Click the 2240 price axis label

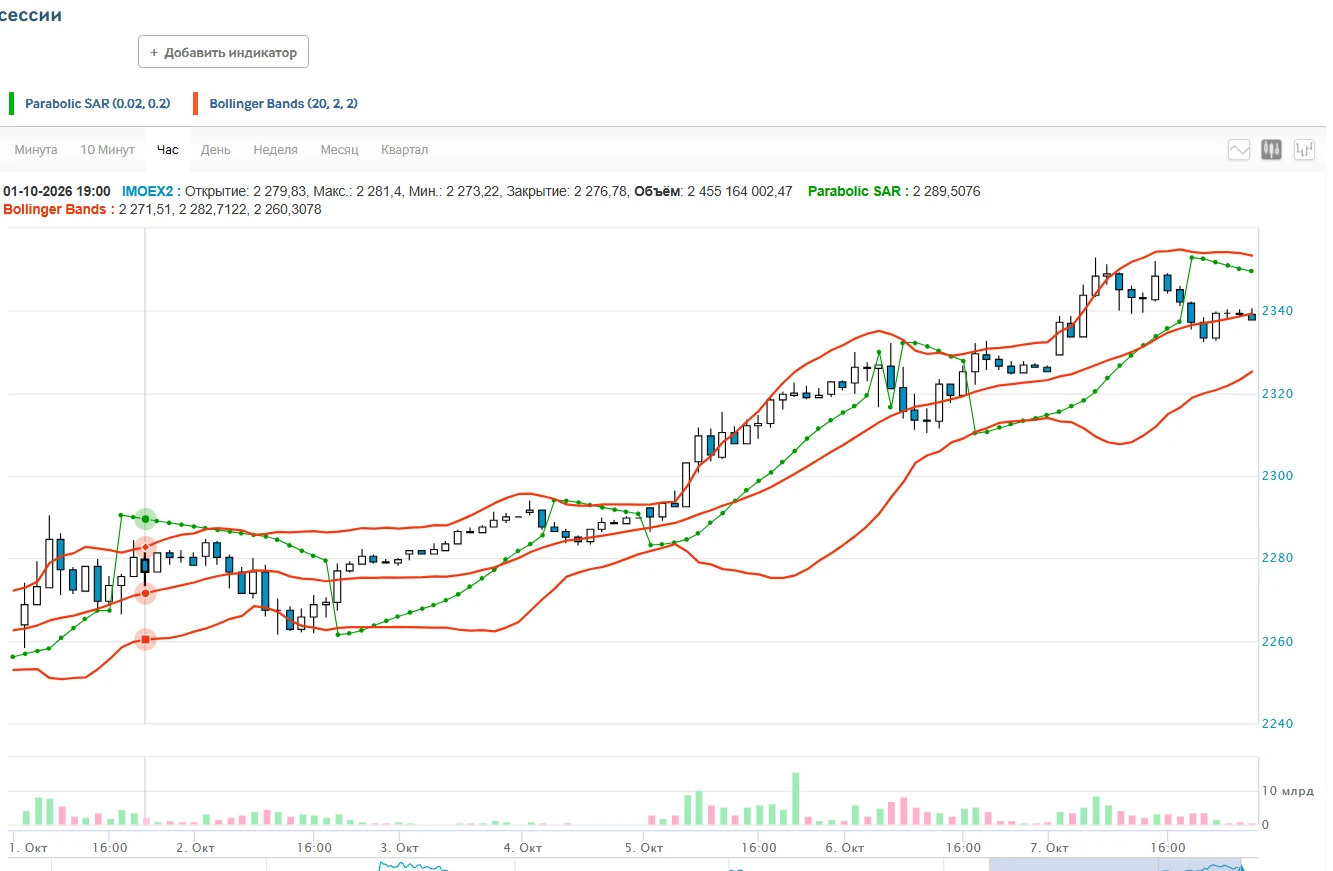point(1279,724)
